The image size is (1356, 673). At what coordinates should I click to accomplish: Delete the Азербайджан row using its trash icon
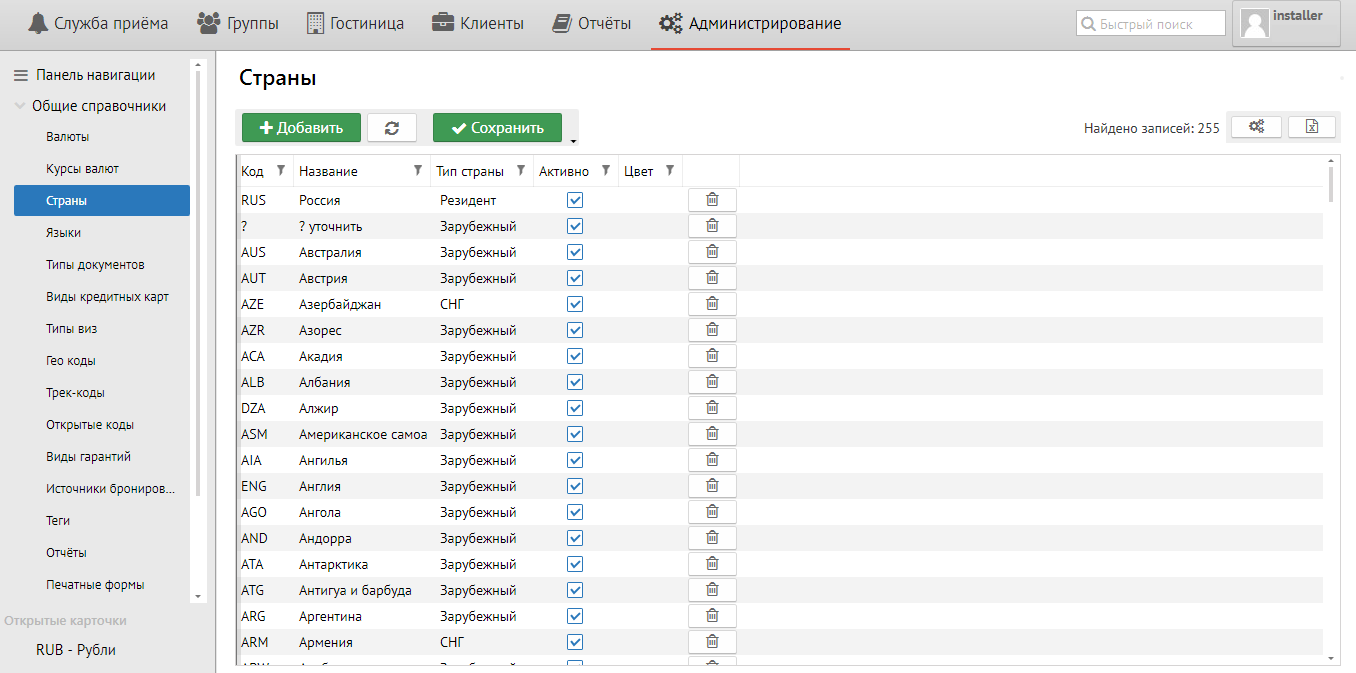pyautogui.click(x=712, y=304)
